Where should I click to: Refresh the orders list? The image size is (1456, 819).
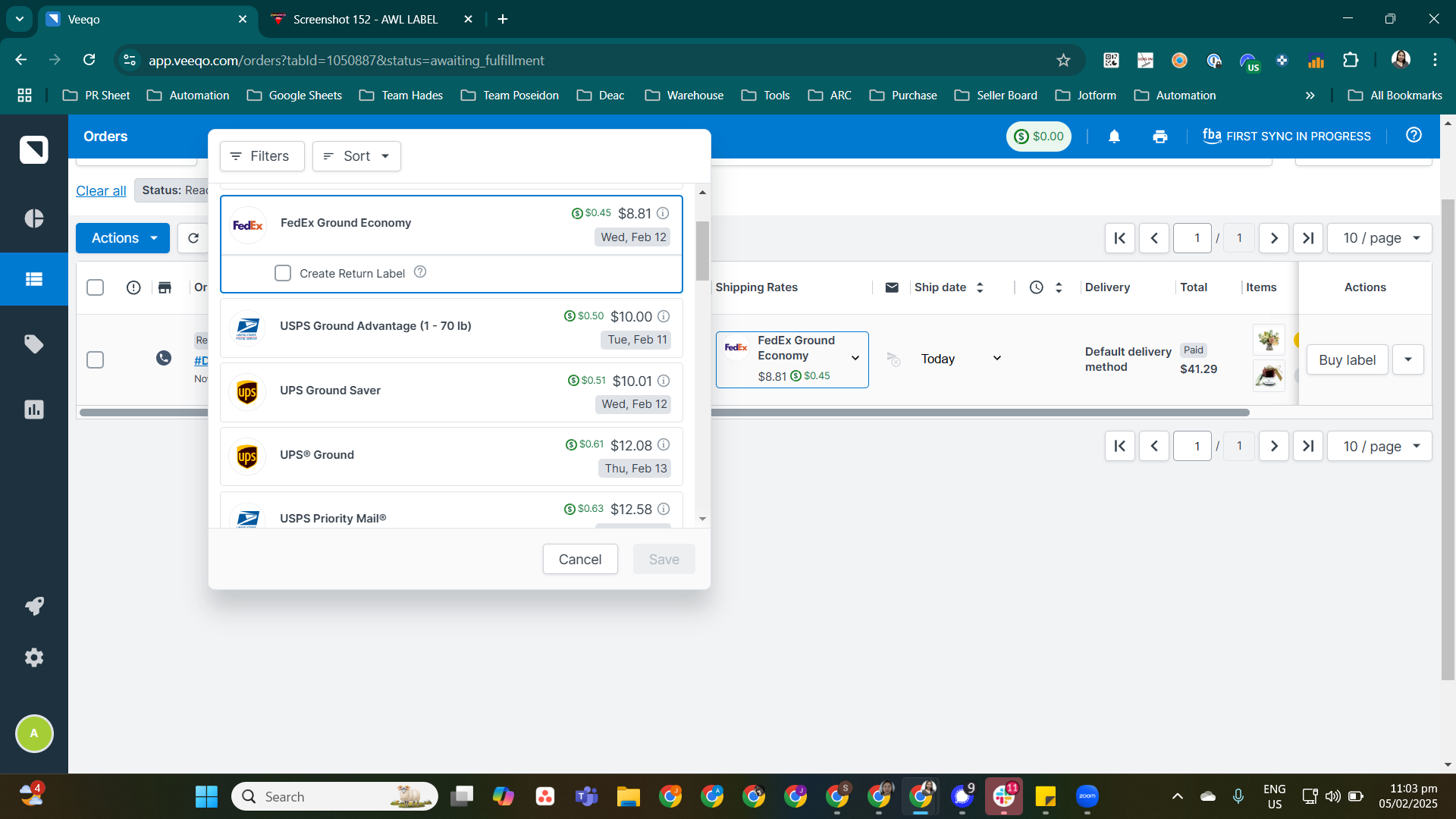[193, 238]
